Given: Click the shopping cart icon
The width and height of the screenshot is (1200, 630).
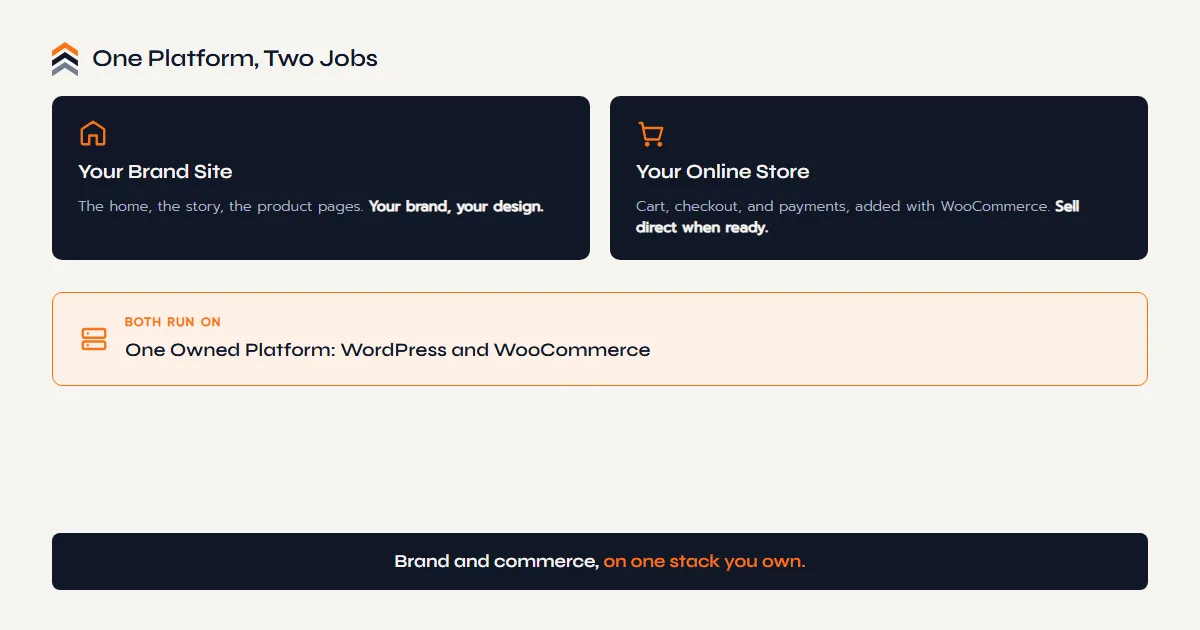Looking at the screenshot, I should click(651, 134).
